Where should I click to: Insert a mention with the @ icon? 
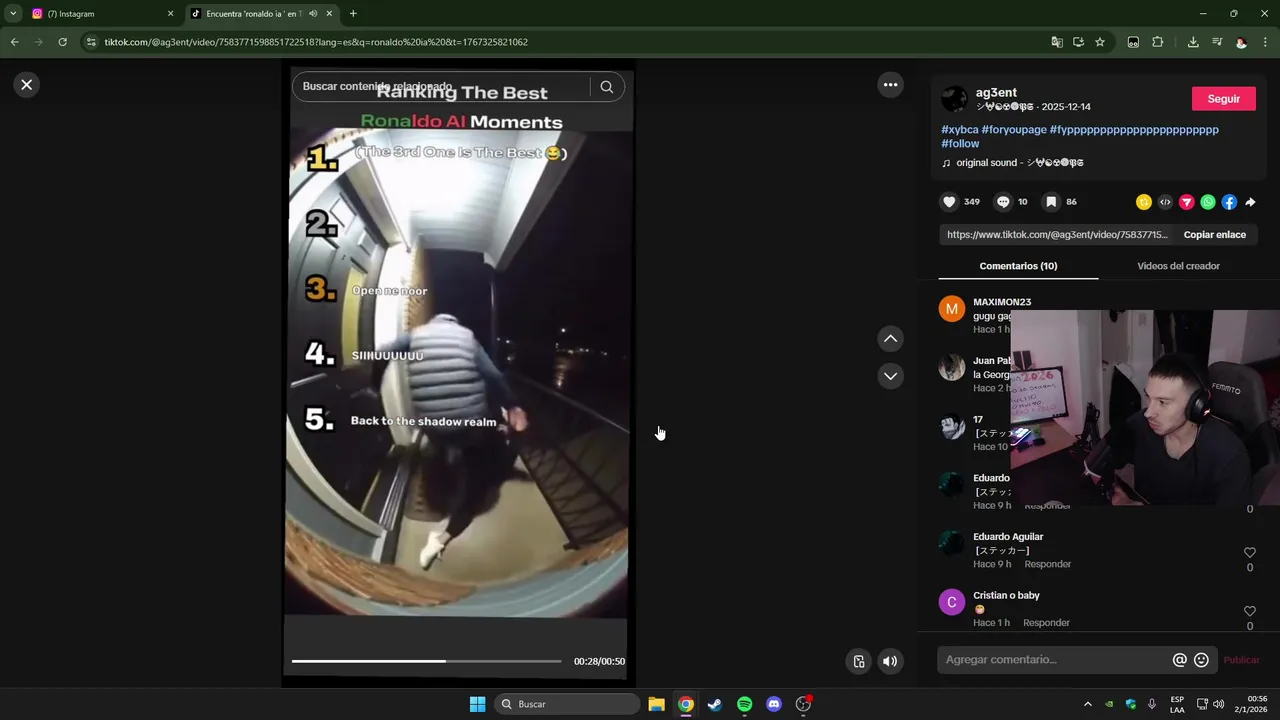(x=1180, y=660)
